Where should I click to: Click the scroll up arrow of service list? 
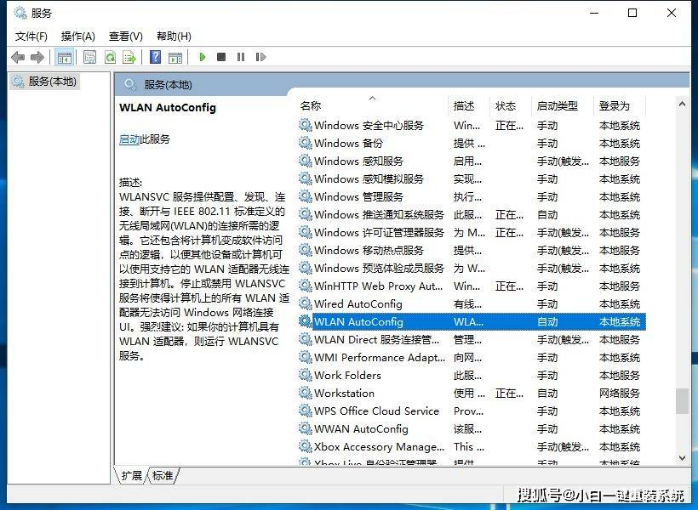point(682,104)
